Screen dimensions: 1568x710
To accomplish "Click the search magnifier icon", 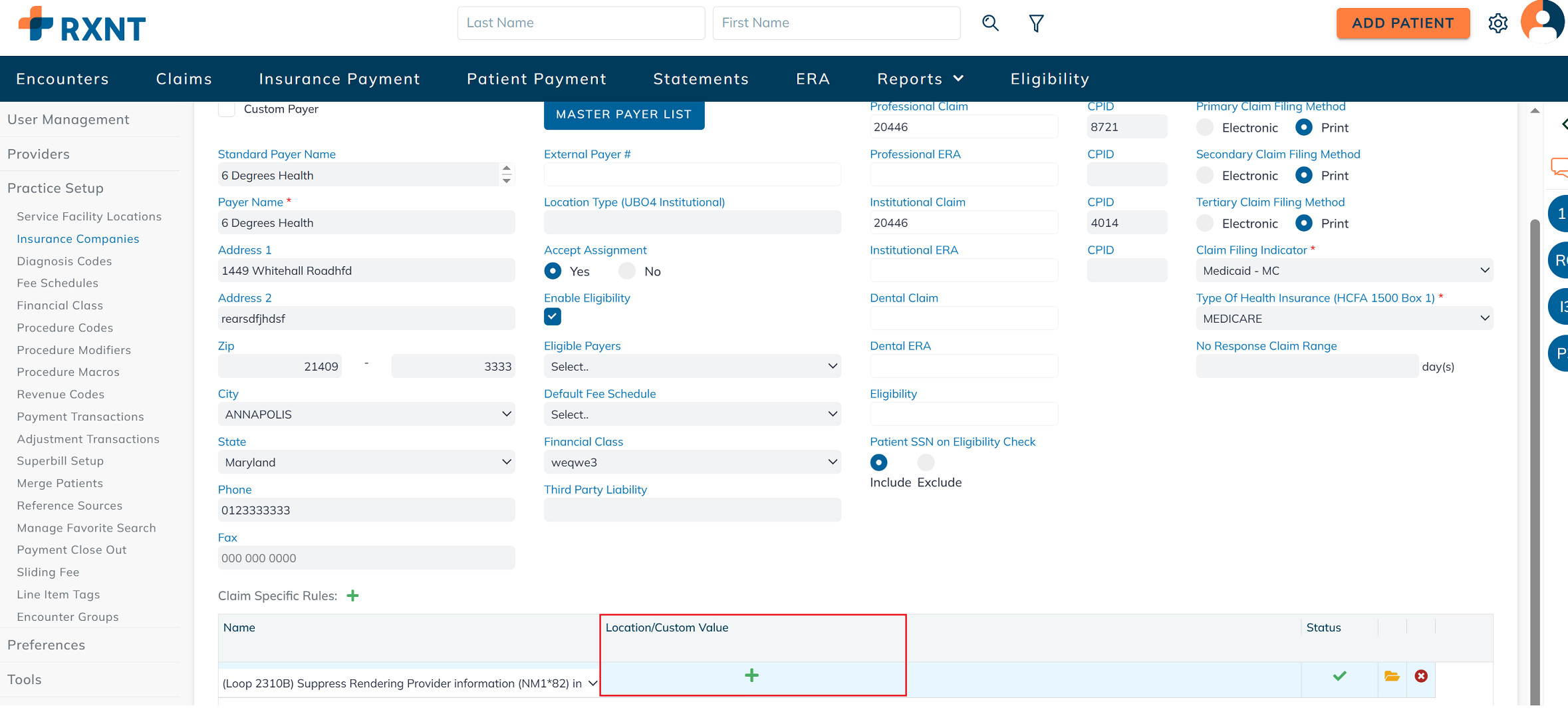I will click(x=990, y=23).
